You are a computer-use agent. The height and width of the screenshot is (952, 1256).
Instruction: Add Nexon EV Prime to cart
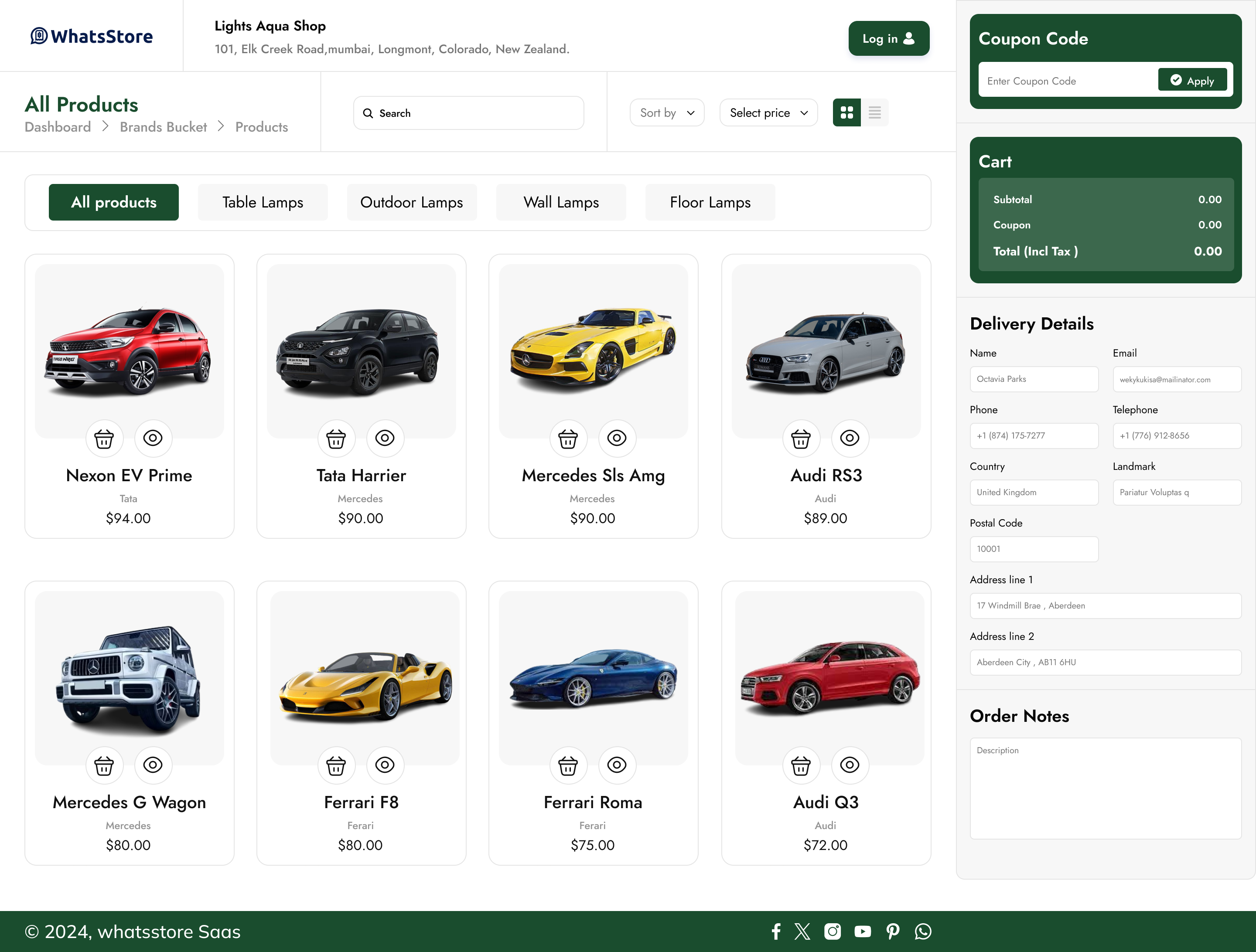[x=104, y=438]
